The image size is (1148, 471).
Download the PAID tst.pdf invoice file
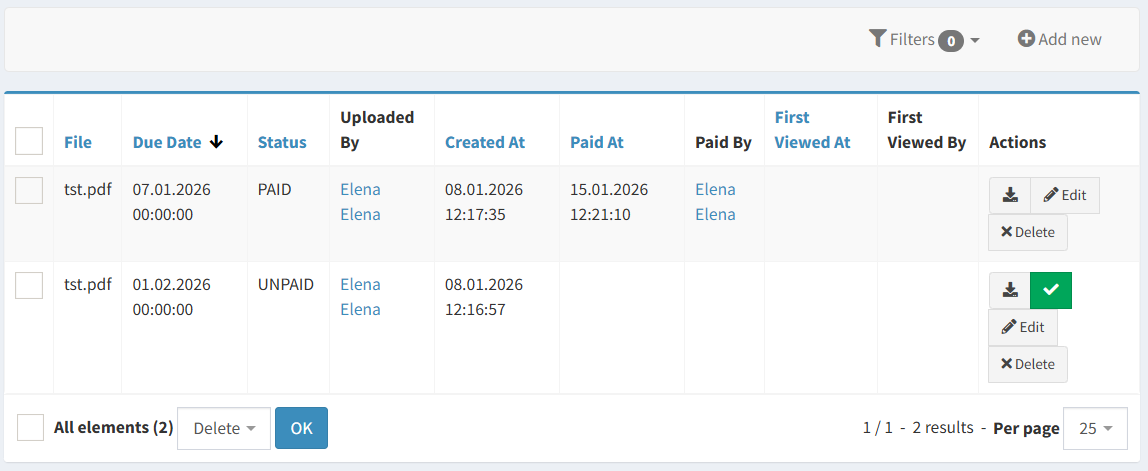click(1010, 195)
